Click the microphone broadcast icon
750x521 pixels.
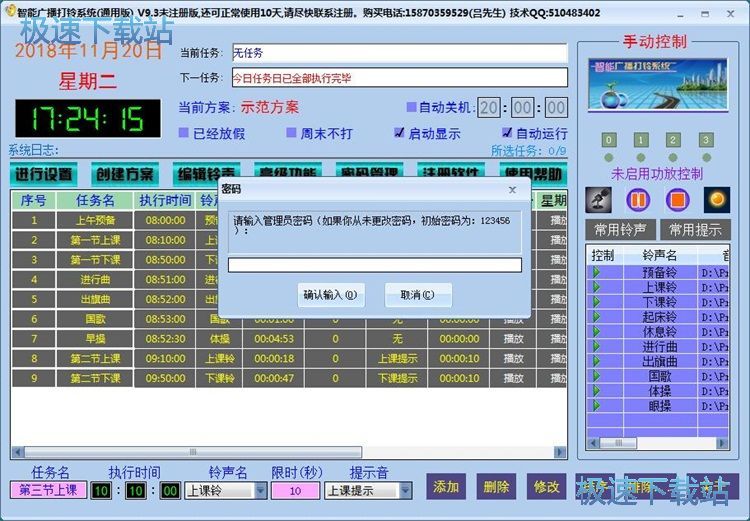(598, 200)
